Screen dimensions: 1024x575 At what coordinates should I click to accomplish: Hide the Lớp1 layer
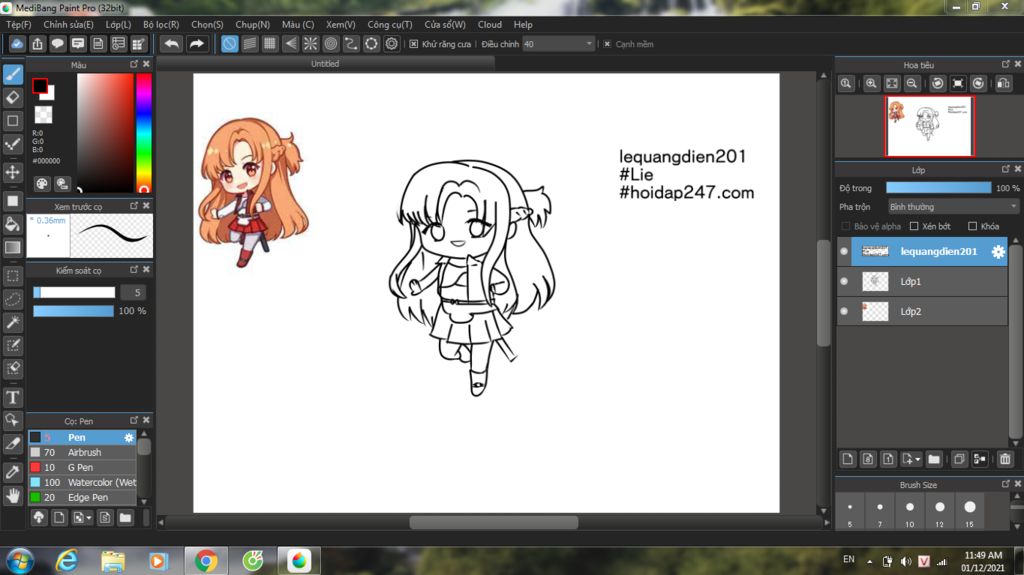(844, 282)
